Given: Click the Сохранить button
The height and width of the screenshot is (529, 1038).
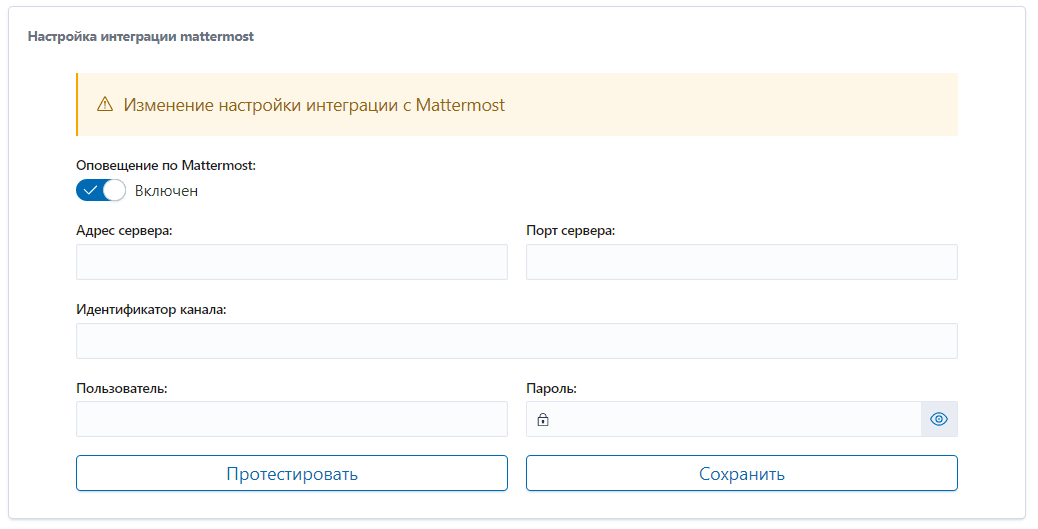Looking at the screenshot, I should 741,473.
